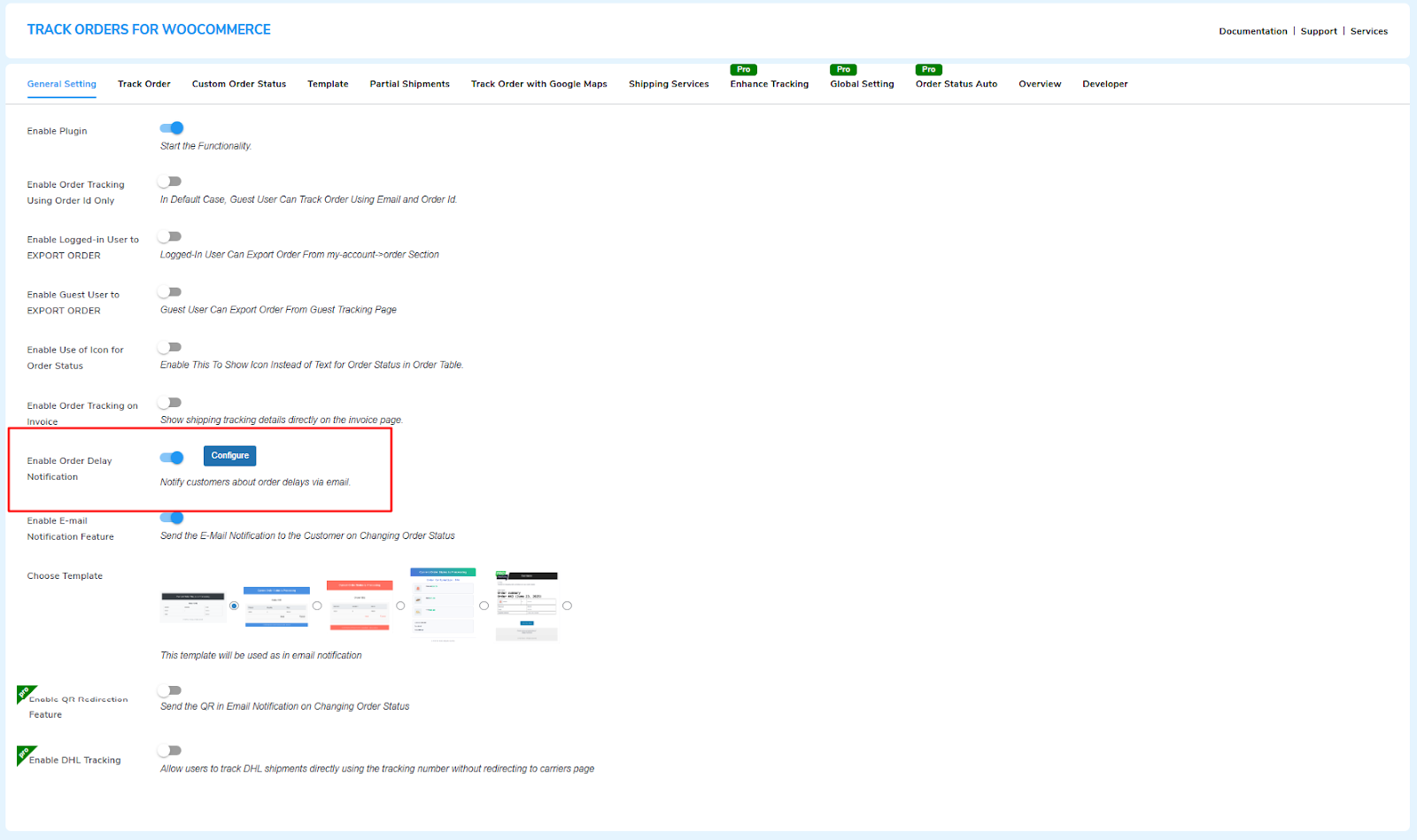Viewport: 1417px width, 840px height.
Task: Choose the green gradient header template thumbnail
Action: pyautogui.click(x=443, y=604)
